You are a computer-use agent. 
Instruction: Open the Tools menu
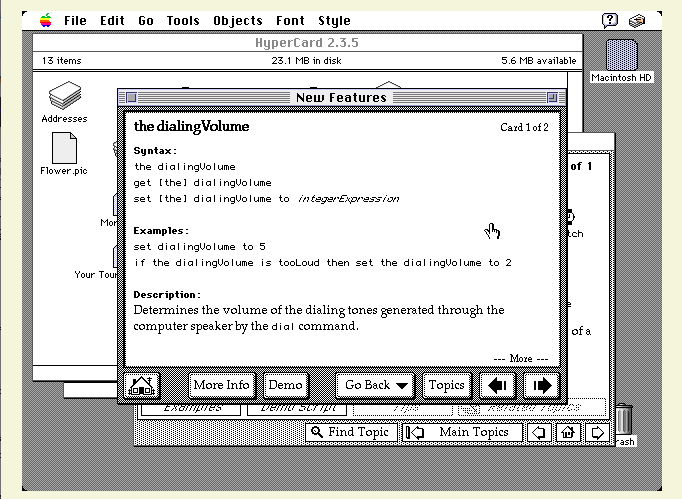pyautogui.click(x=183, y=20)
